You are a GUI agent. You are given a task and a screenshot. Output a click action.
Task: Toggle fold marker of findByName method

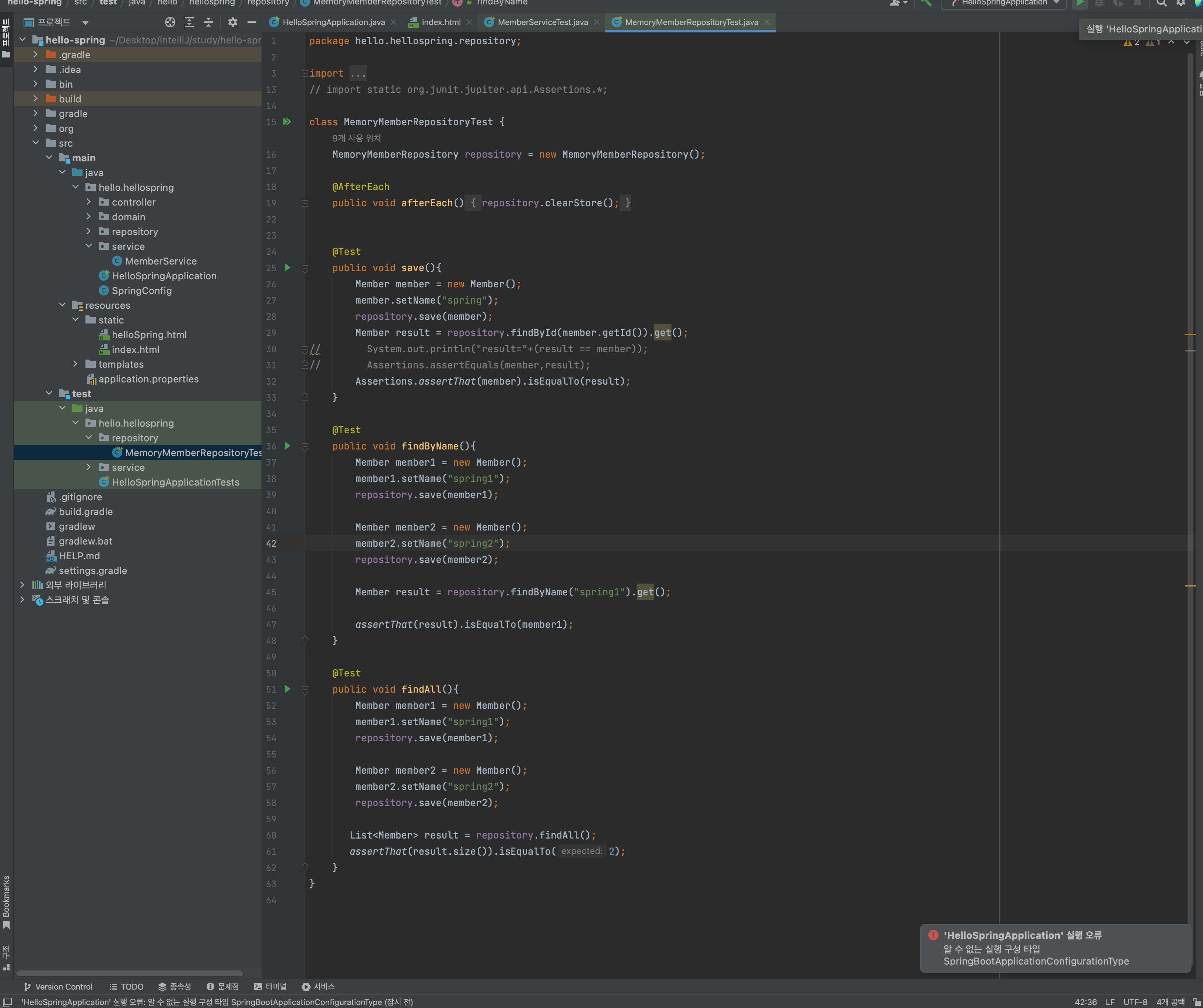point(305,447)
